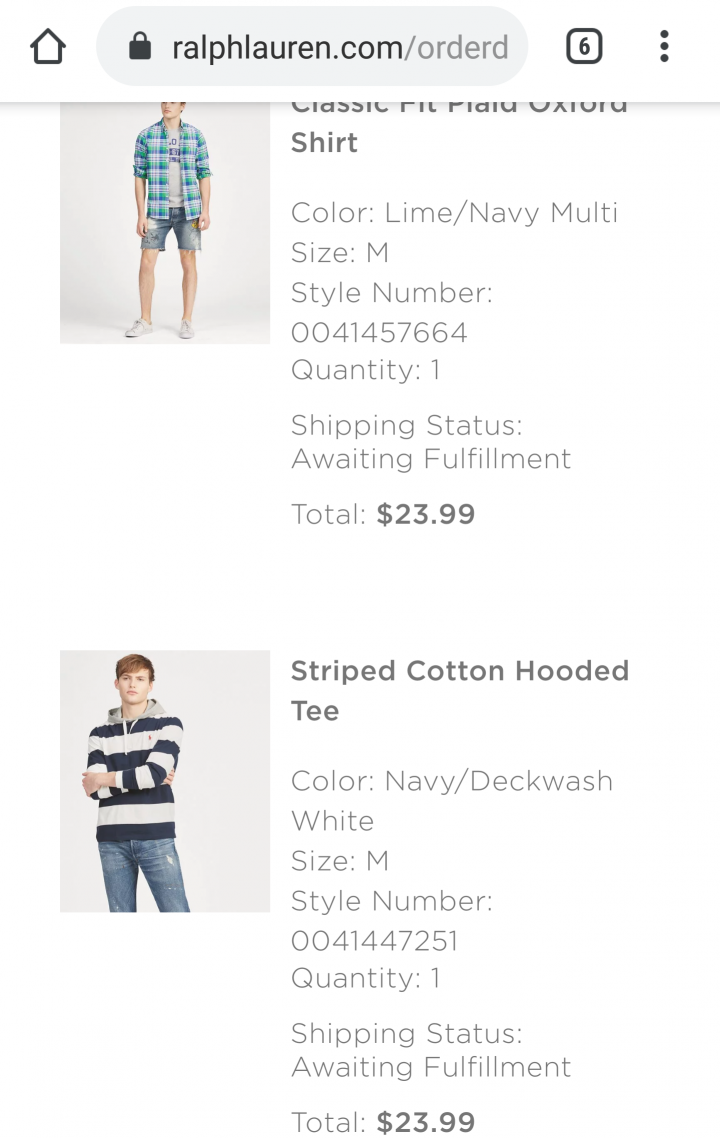Open the plaid Oxford shirt product image
This screenshot has height=1138, width=720.
point(165,222)
